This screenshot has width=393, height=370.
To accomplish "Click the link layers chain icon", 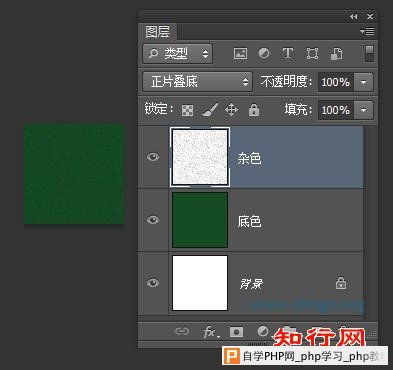I will click(182, 331).
